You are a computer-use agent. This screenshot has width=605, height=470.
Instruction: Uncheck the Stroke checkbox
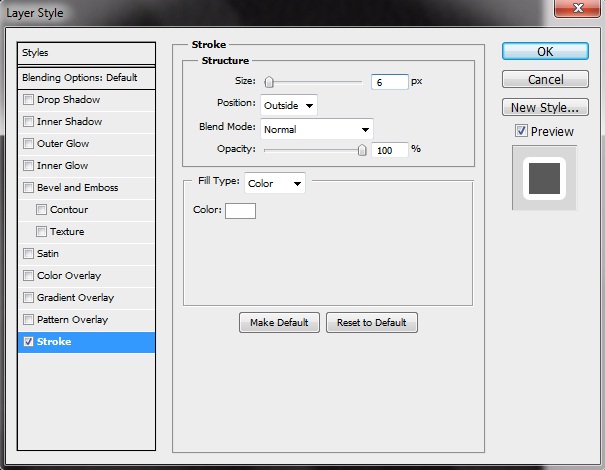click(x=28, y=342)
